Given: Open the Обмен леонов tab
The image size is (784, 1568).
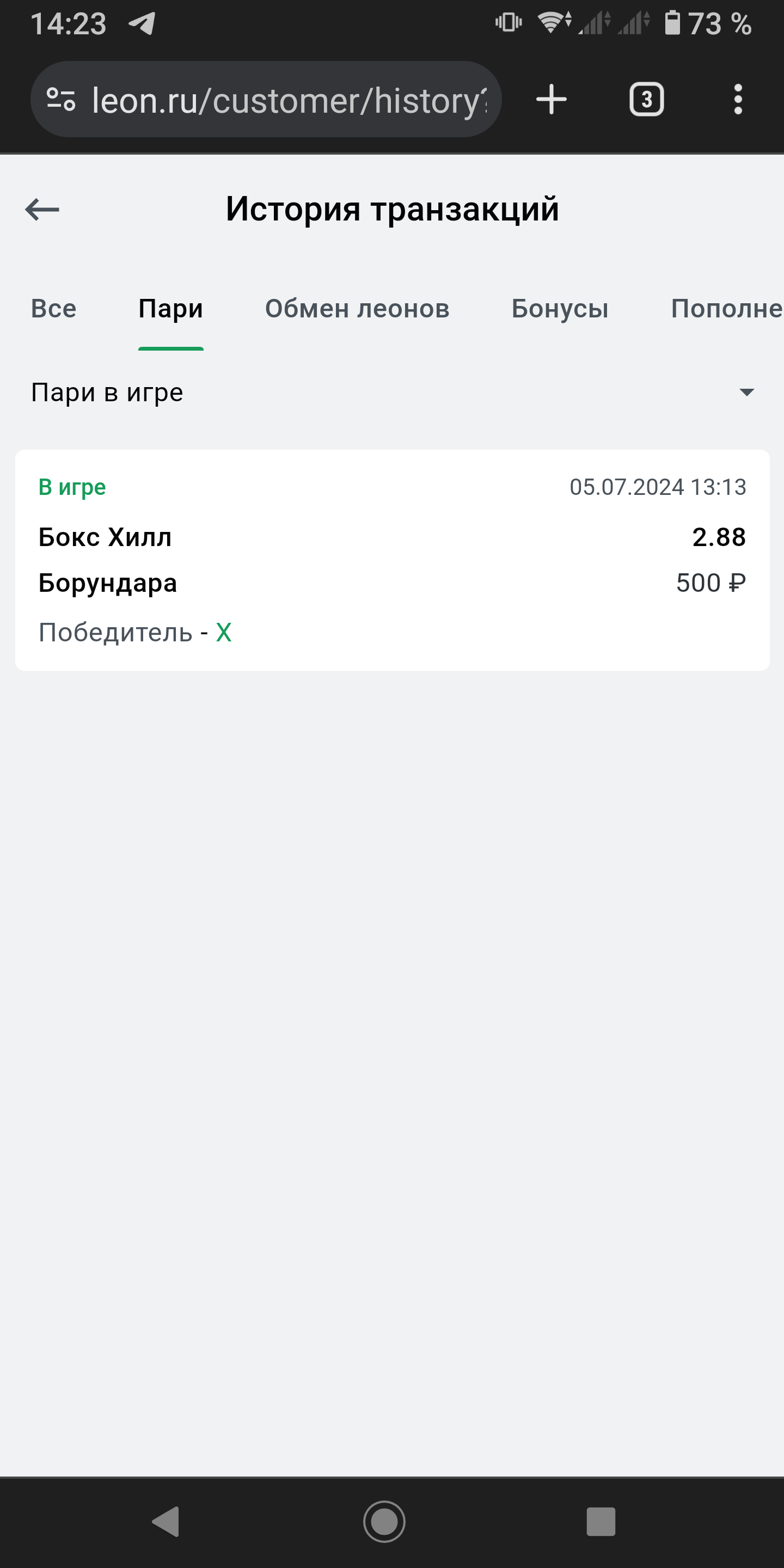Looking at the screenshot, I should [x=357, y=309].
